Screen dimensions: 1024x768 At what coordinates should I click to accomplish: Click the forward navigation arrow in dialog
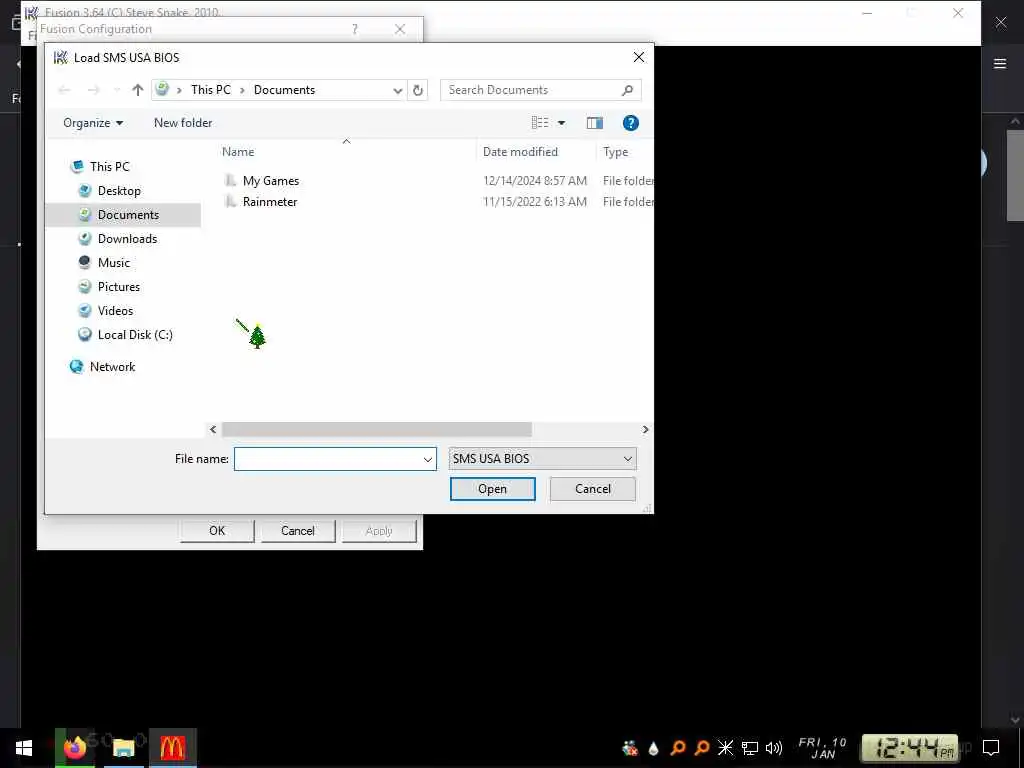pos(93,90)
